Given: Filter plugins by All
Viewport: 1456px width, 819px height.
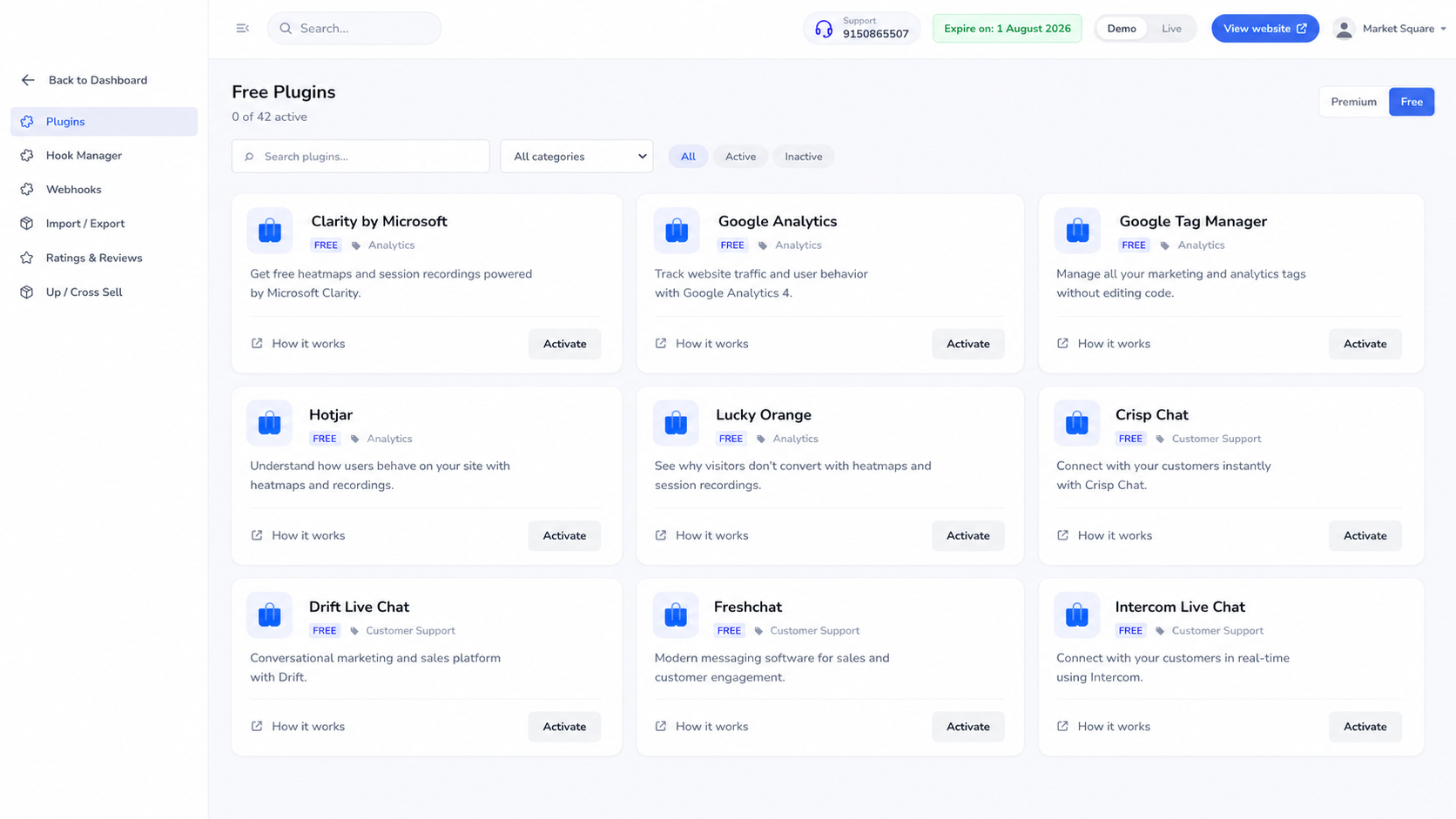Looking at the screenshot, I should (x=688, y=157).
